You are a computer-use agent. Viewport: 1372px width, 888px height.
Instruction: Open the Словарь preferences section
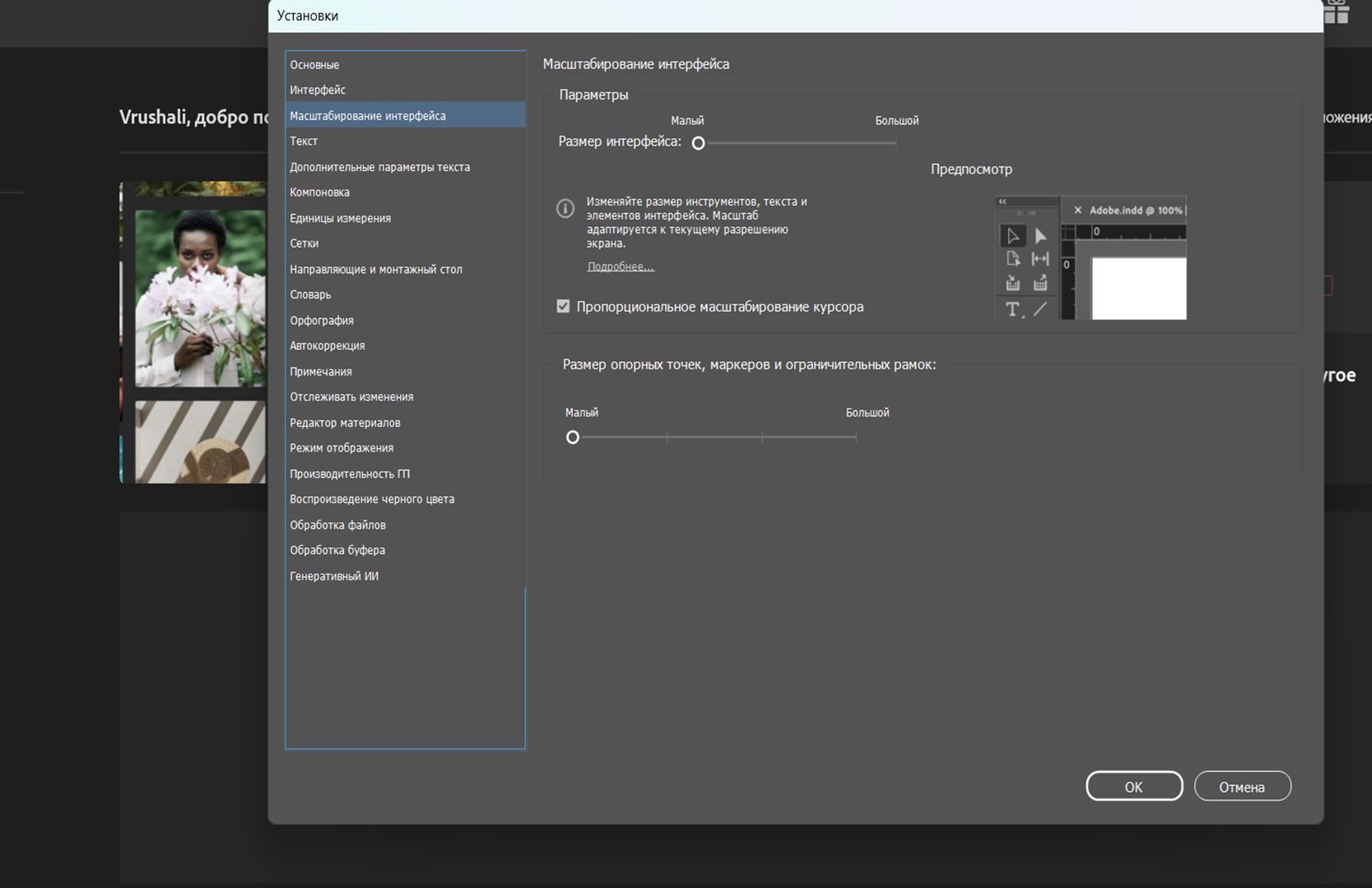coord(405,294)
